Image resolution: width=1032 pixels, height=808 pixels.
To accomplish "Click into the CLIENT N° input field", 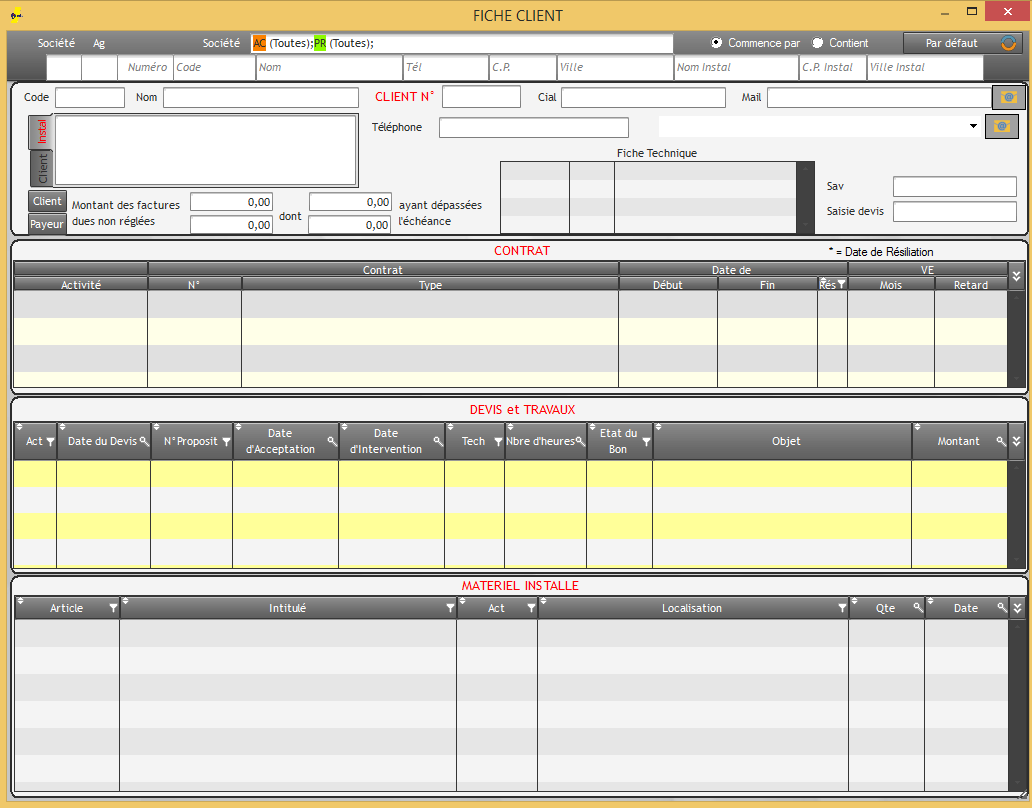I will pos(481,97).
